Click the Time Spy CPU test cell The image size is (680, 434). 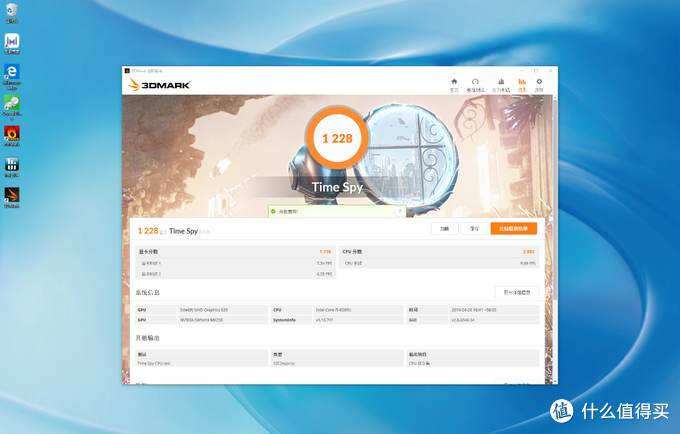(x=202, y=363)
